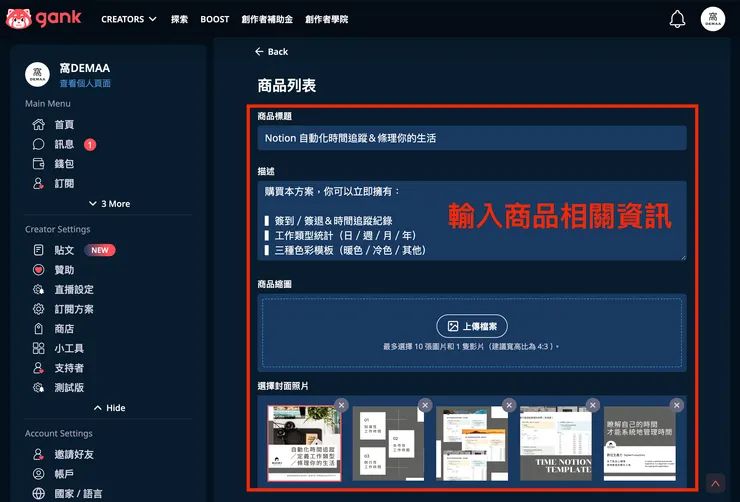The height and width of the screenshot is (502, 740).
Task: Click the gear icon beside 測試版
Action: (x=39, y=387)
